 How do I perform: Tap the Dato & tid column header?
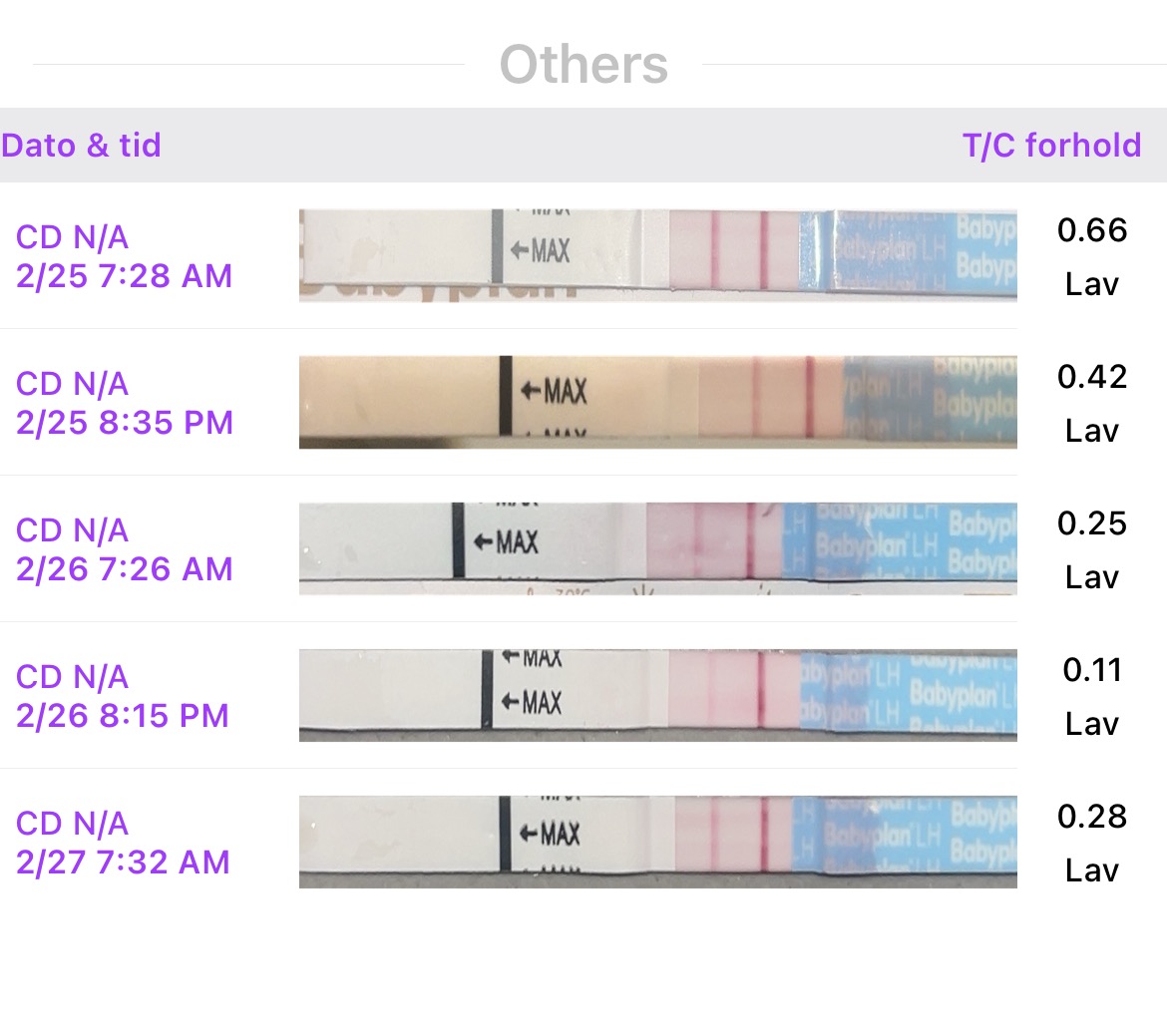click(x=82, y=146)
